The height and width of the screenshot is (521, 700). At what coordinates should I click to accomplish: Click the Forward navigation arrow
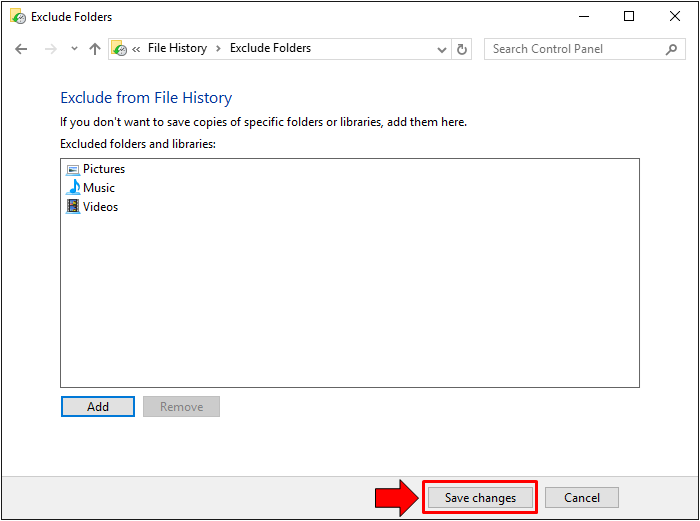(x=50, y=49)
